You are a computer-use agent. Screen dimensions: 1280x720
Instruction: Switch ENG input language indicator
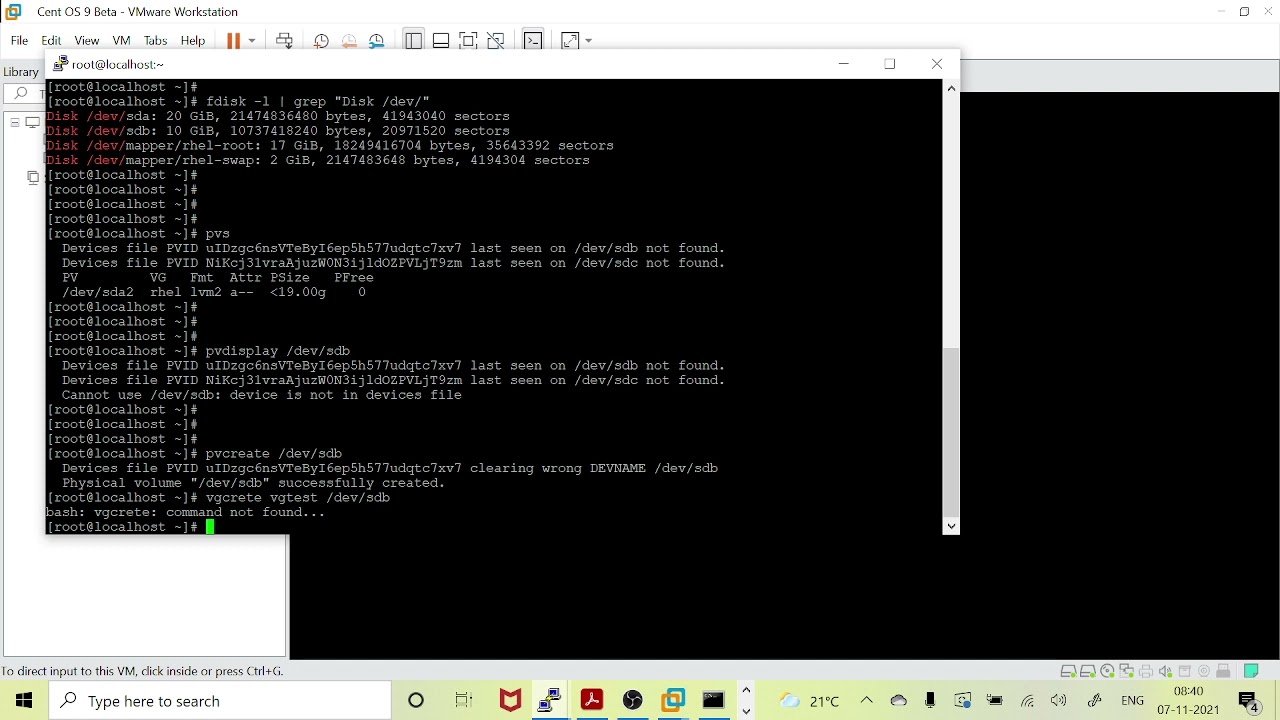click(1133, 701)
